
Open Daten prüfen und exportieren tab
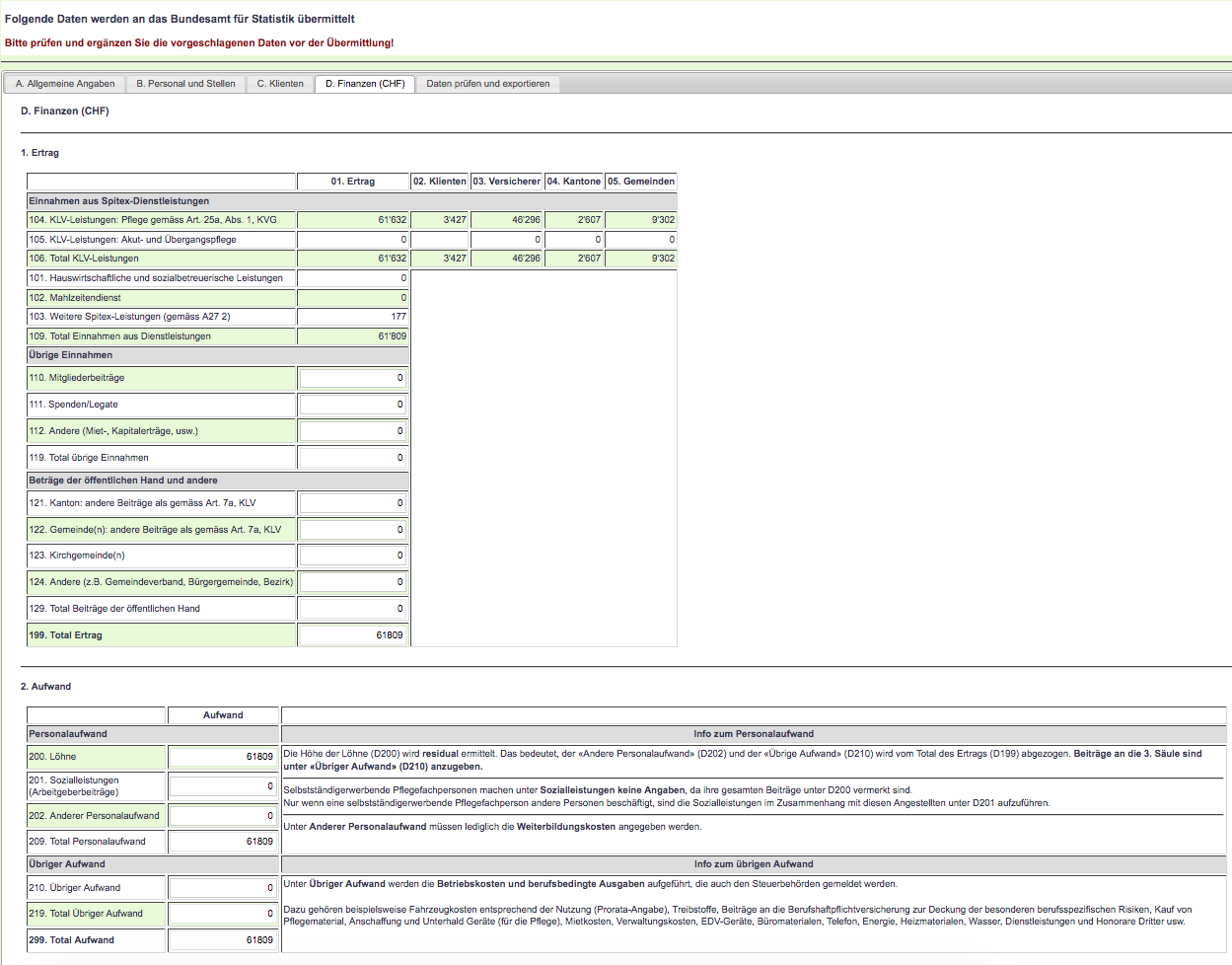[x=487, y=84]
